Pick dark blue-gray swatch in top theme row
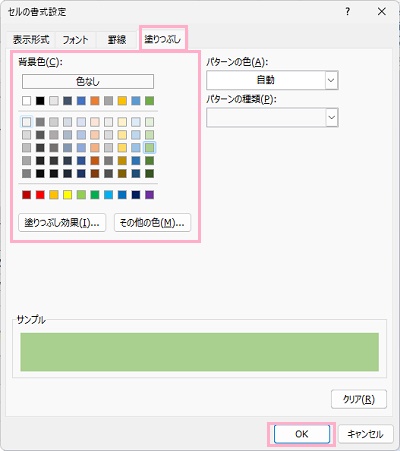The image size is (400, 451). coord(68,101)
